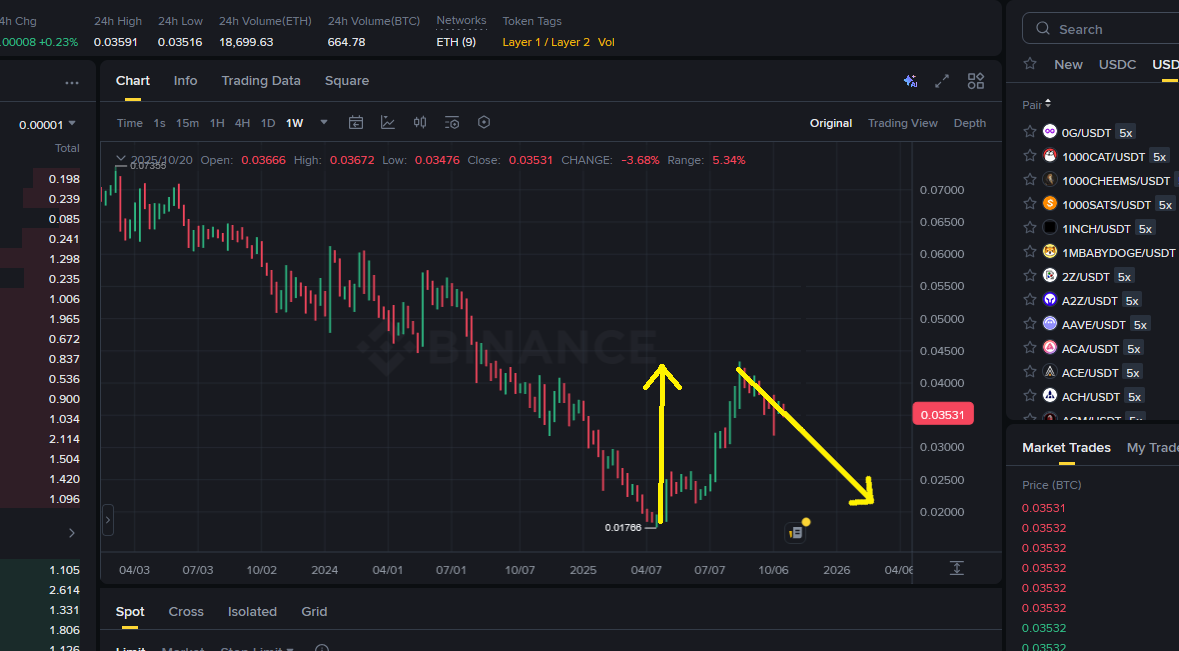
Task: Click the 1000SATS coin logo
Action: coord(1050,204)
